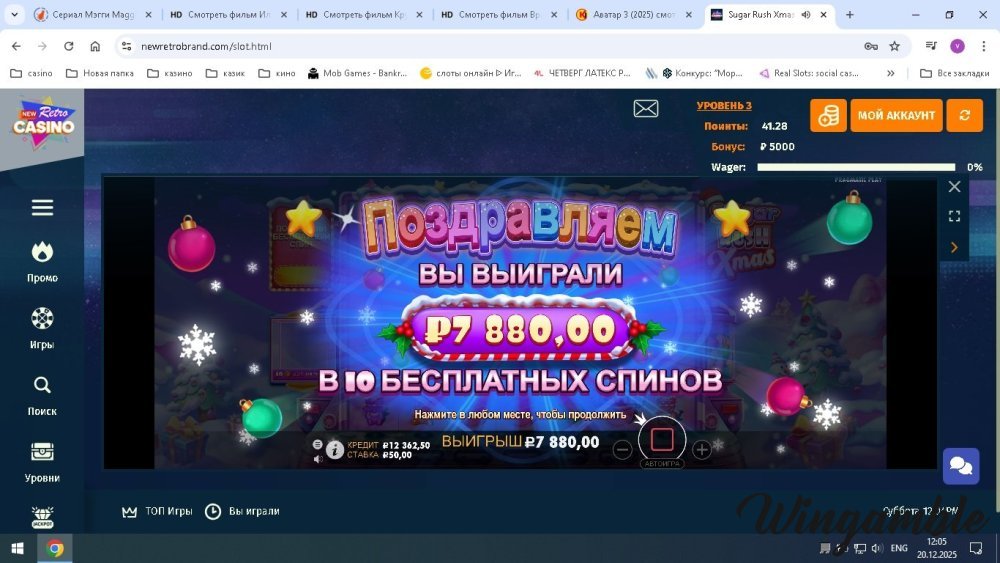Click the orange coins deposit icon

pos(828,115)
